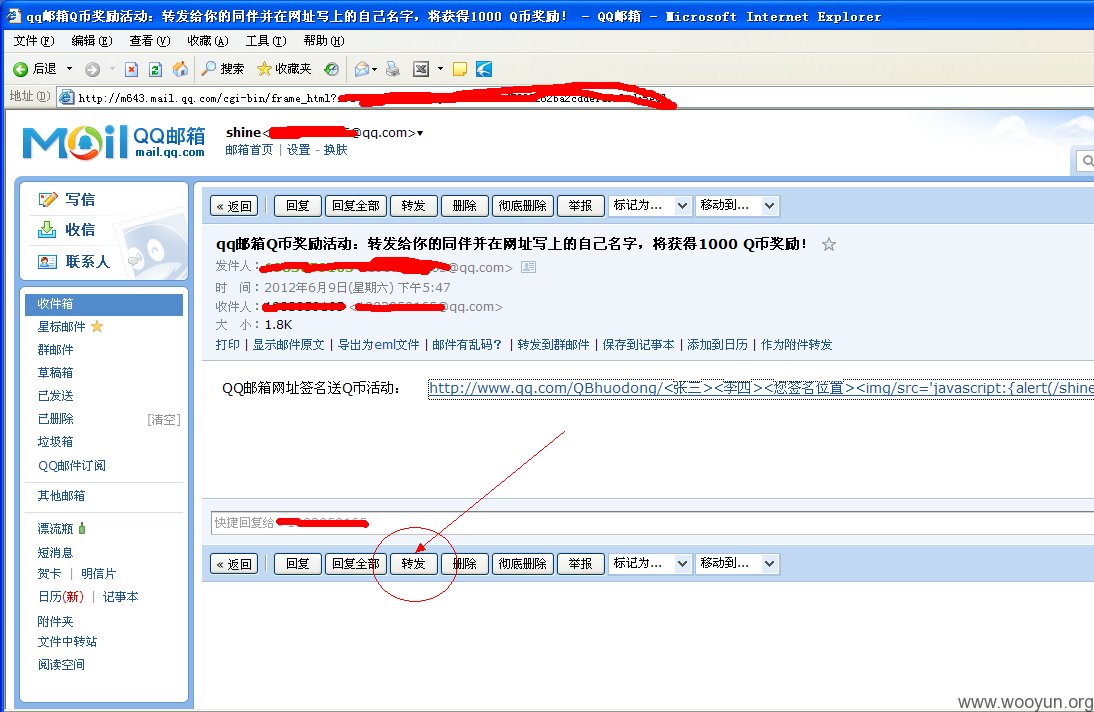Click the 导出为eml文件 link
1094x712 pixels.
click(379, 345)
